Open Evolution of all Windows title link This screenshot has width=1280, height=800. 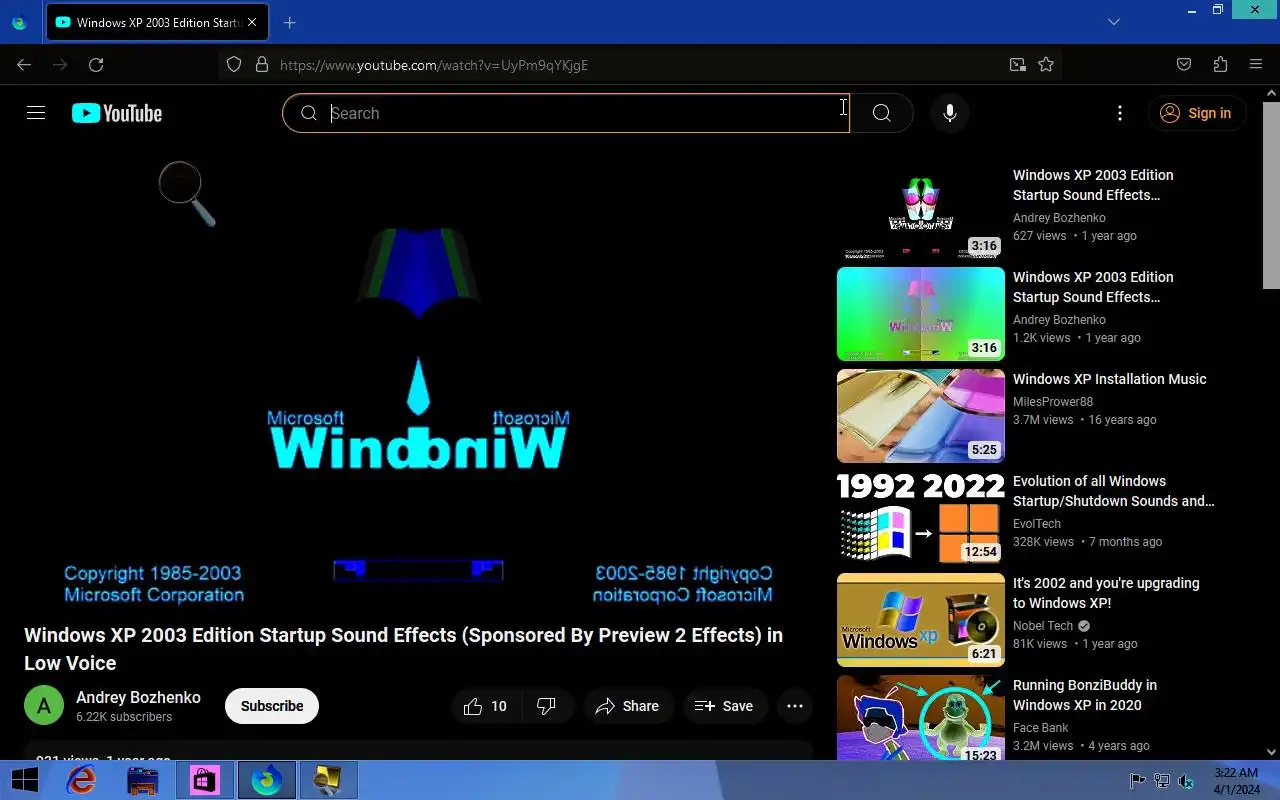[1114, 491]
